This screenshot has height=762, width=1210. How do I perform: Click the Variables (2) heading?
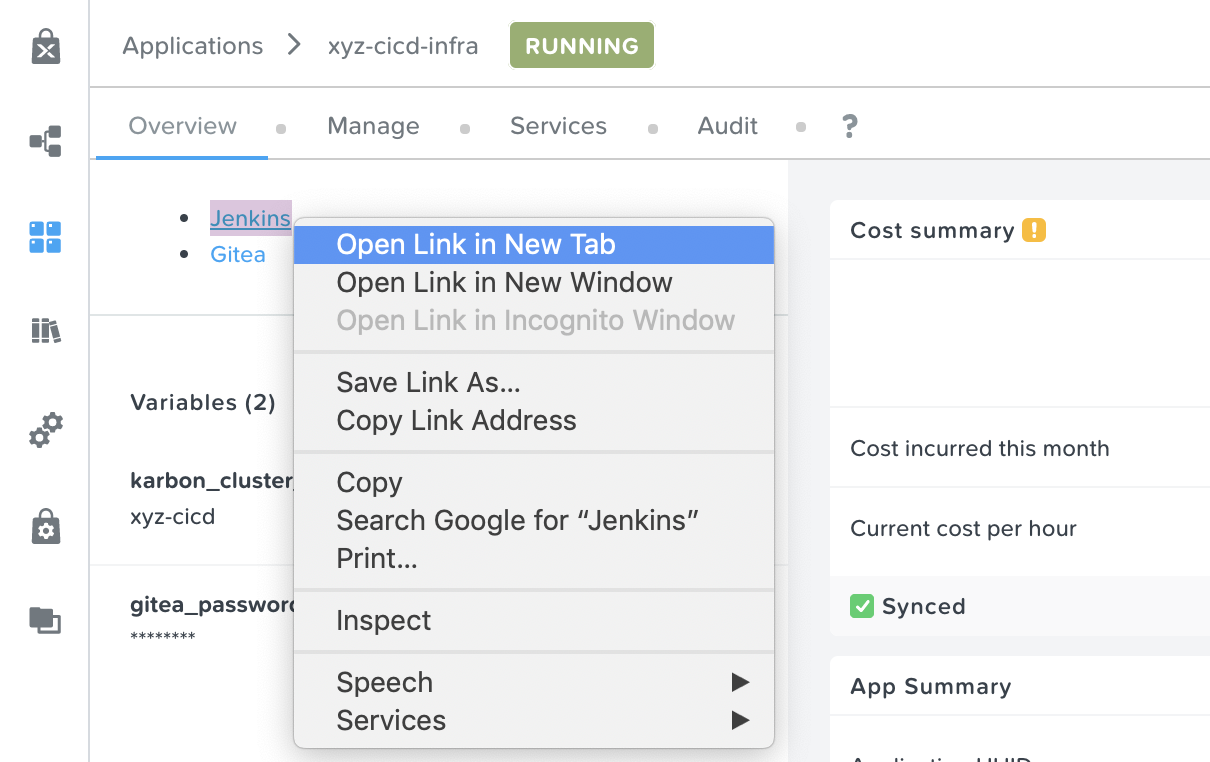[203, 402]
